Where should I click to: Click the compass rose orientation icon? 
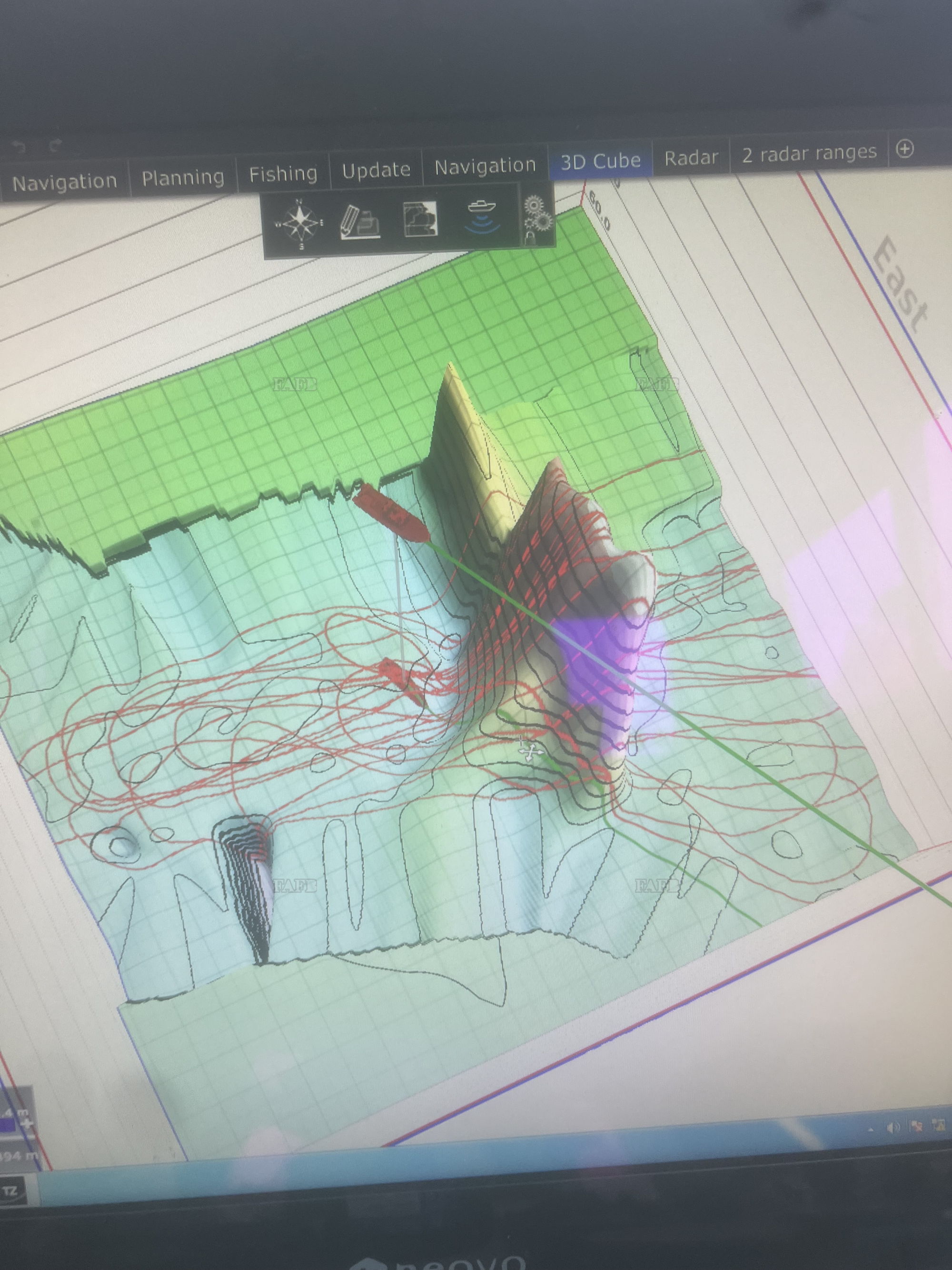coord(299,224)
